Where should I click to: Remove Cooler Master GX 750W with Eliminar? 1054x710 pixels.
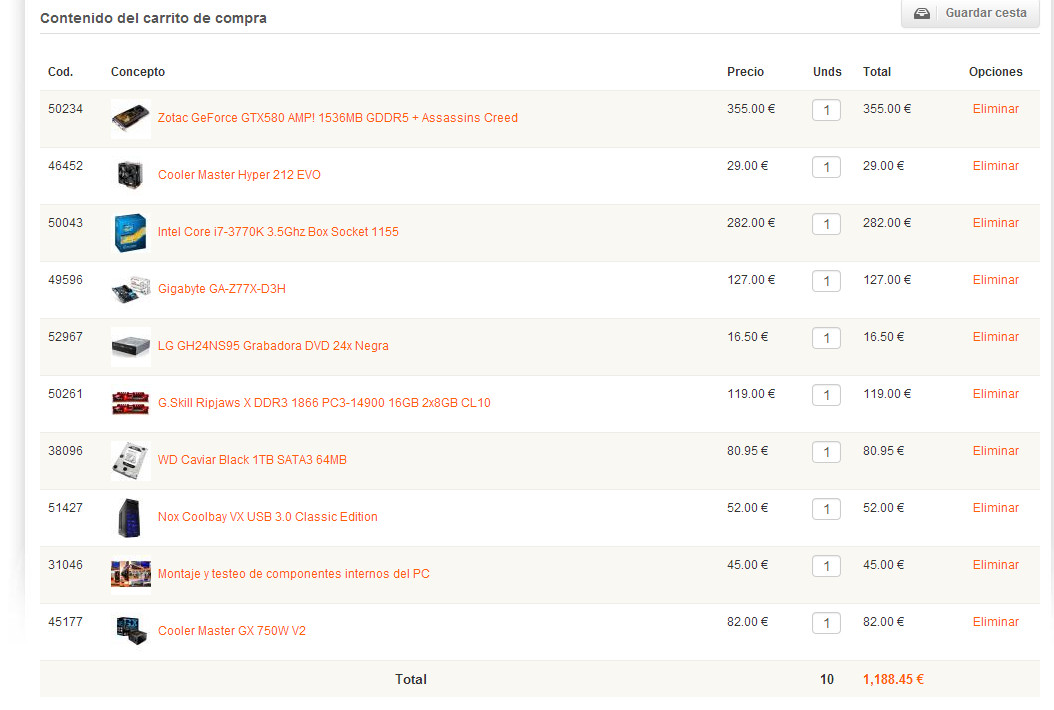(996, 622)
